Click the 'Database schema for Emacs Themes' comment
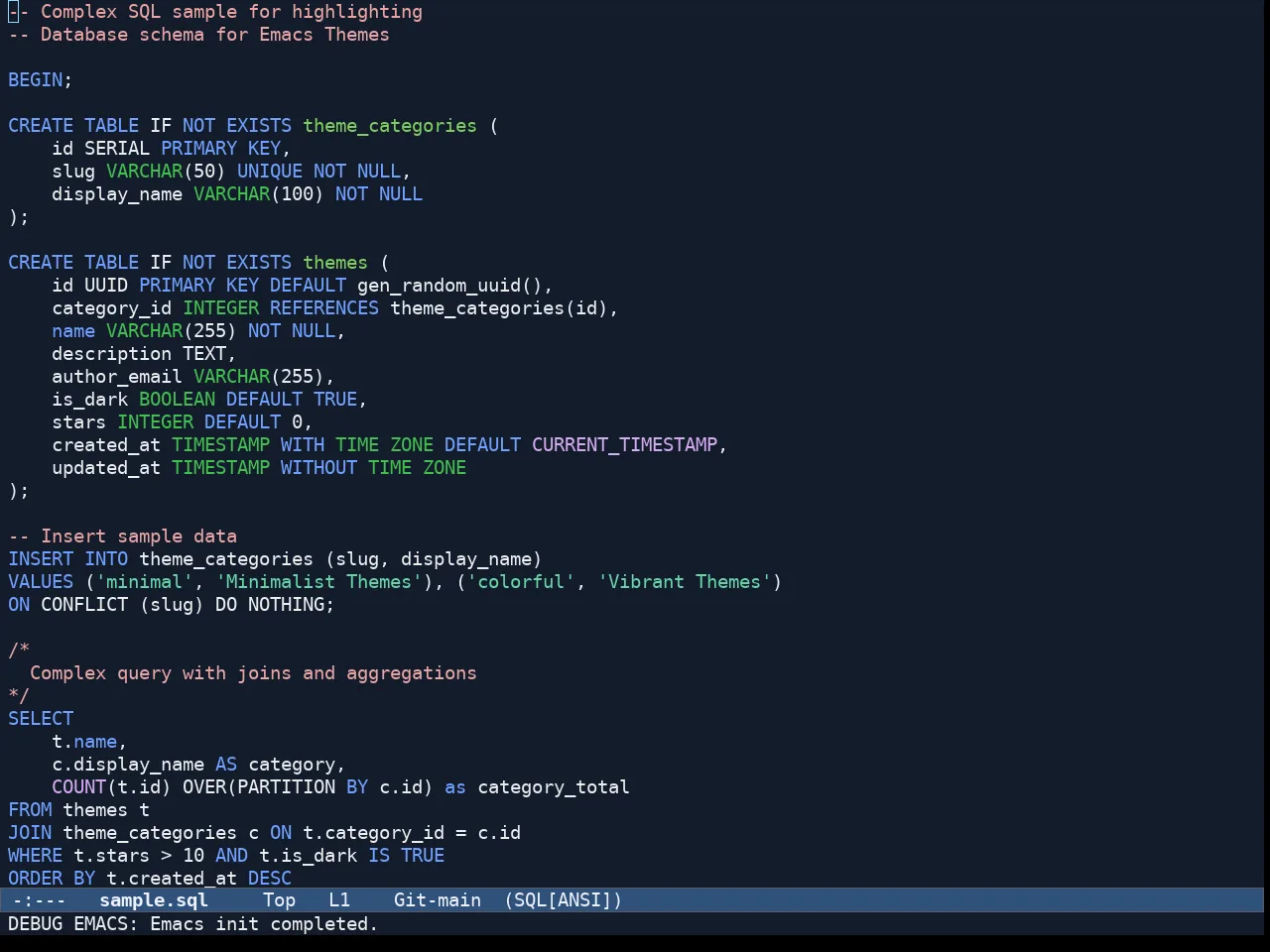Image resolution: width=1270 pixels, height=952 pixels. [x=198, y=35]
